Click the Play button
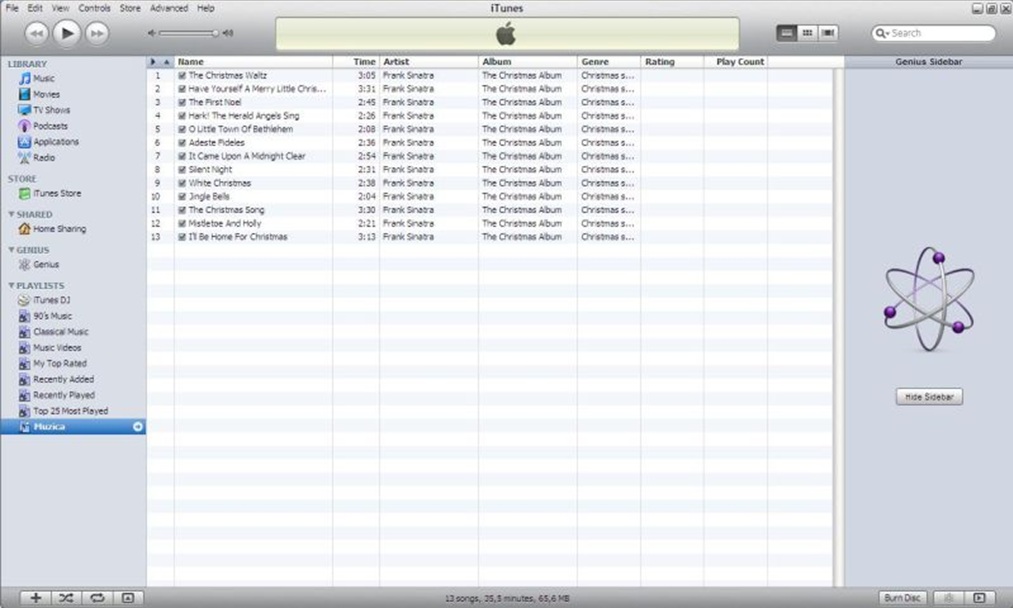Screen dimensions: 1013x609 pos(66,33)
